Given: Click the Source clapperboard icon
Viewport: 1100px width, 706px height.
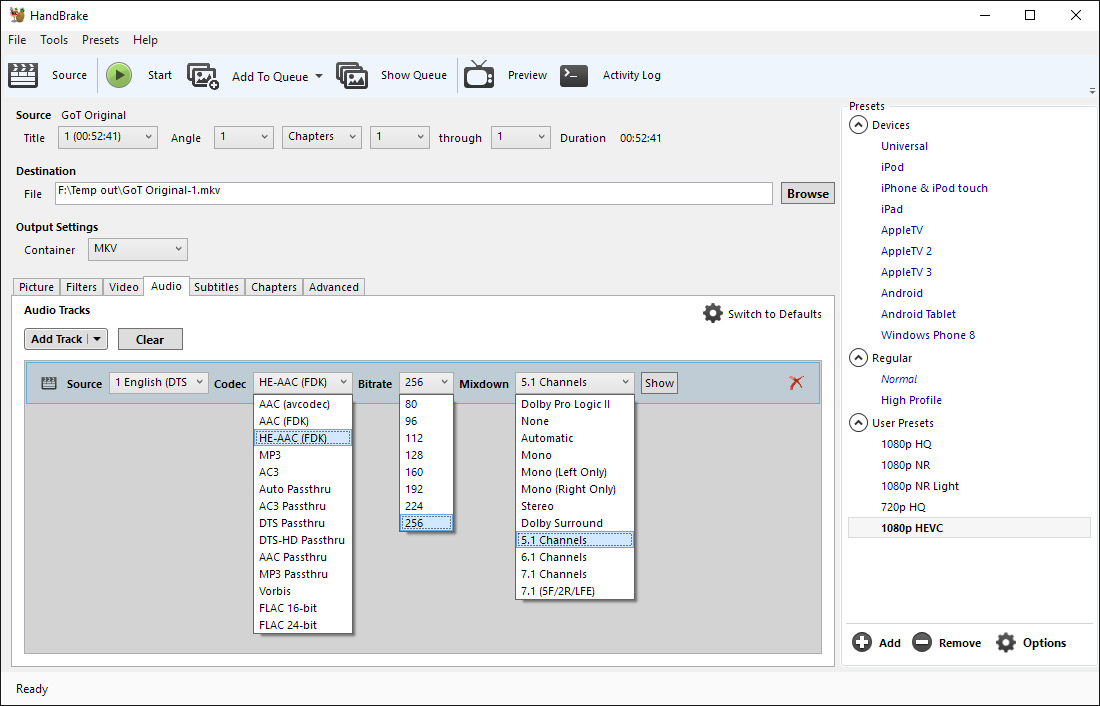Looking at the screenshot, I should (23, 75).
